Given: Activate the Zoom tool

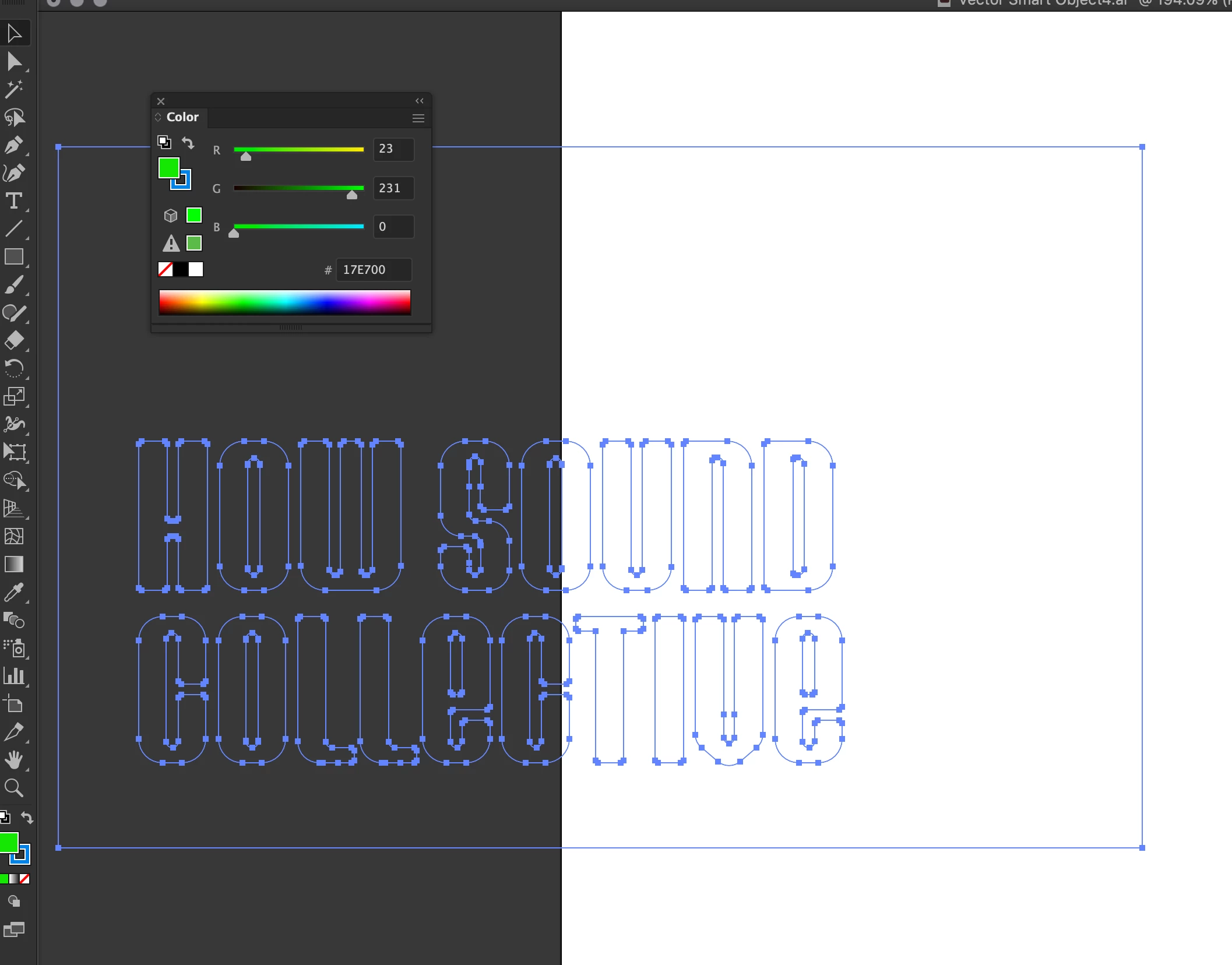Looking at the screenshot, I should point(14,788).
